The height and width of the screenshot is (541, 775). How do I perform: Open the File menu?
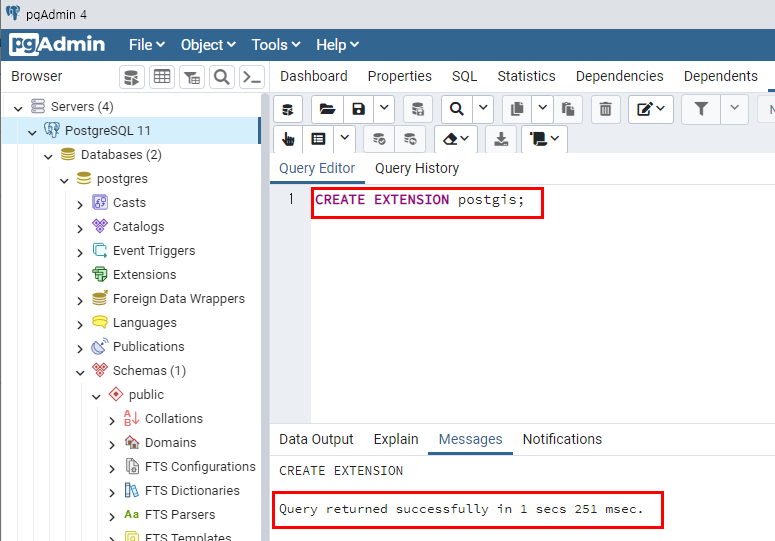147,45
